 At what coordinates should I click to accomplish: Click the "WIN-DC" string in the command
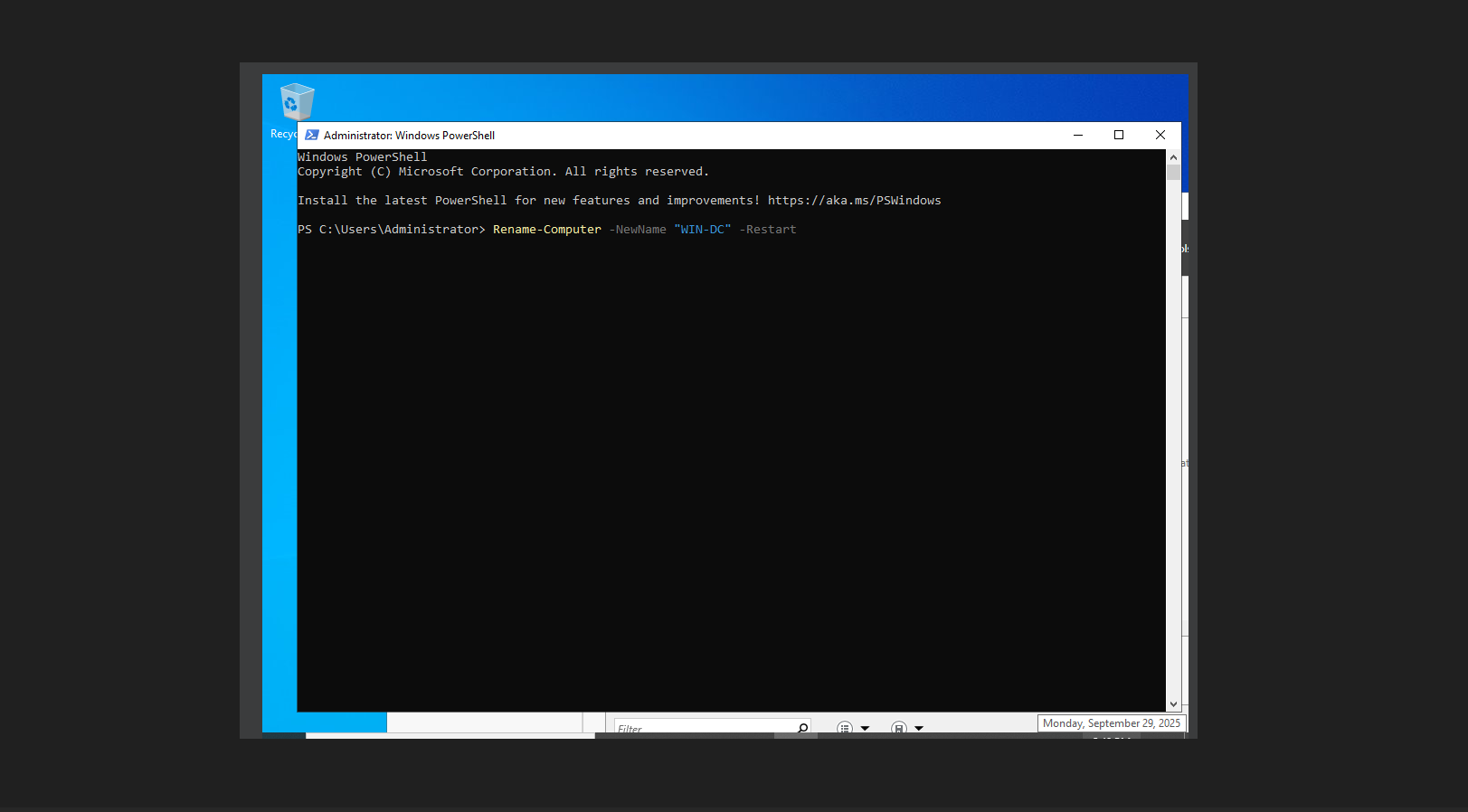703,230
